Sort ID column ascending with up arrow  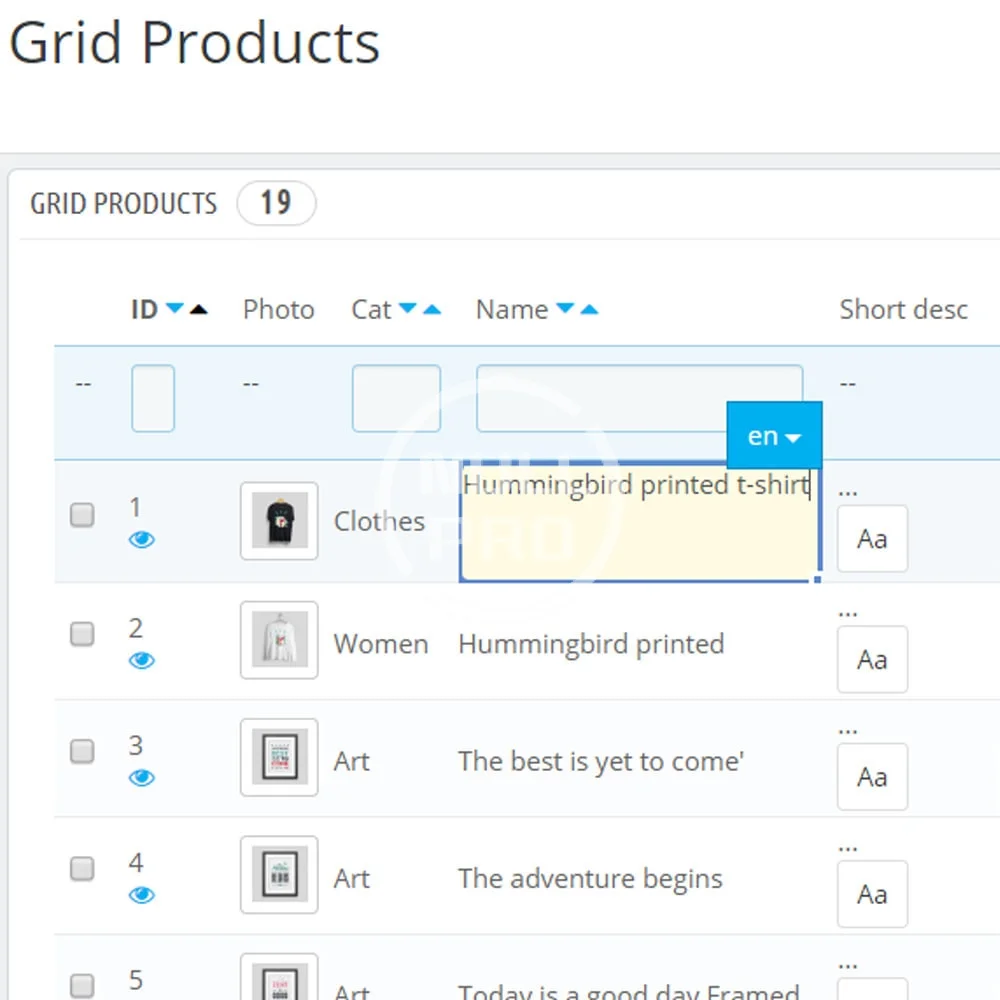click(x=198, y=309)
